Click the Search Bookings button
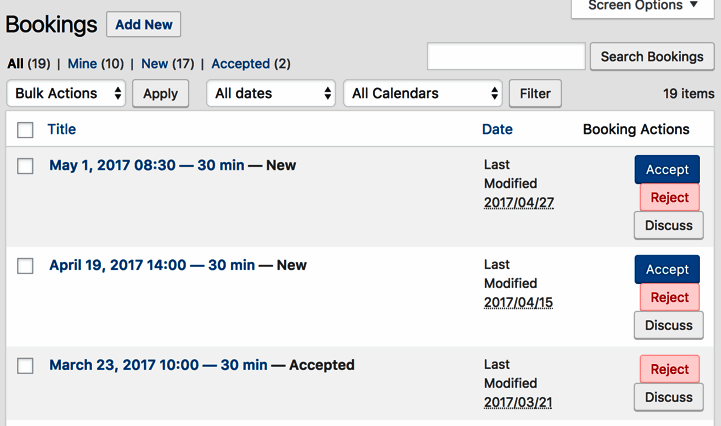This screenshot has height=426, width=721. coord(652,57)
